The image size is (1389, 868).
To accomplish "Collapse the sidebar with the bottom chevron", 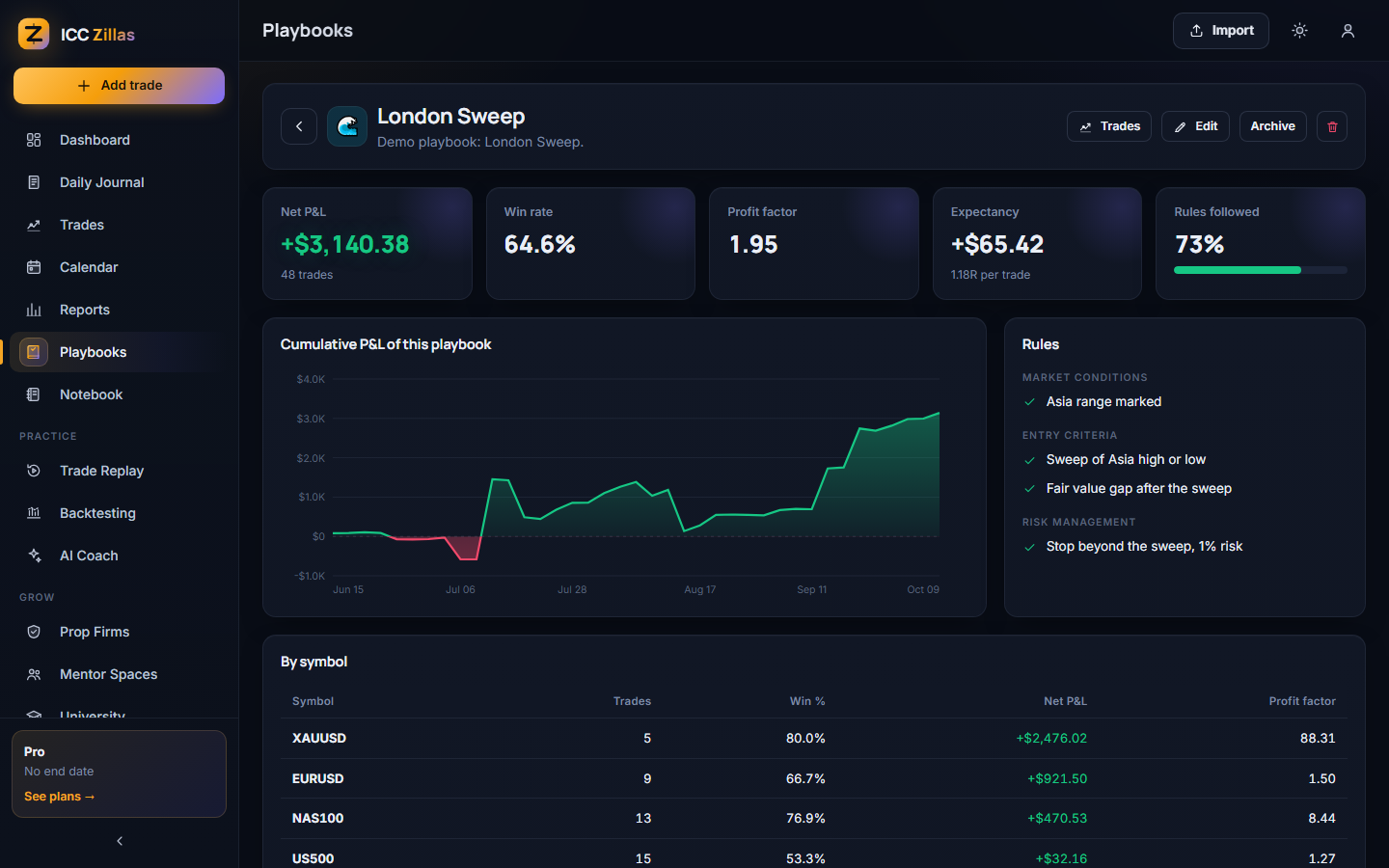I will coord(120,841).
